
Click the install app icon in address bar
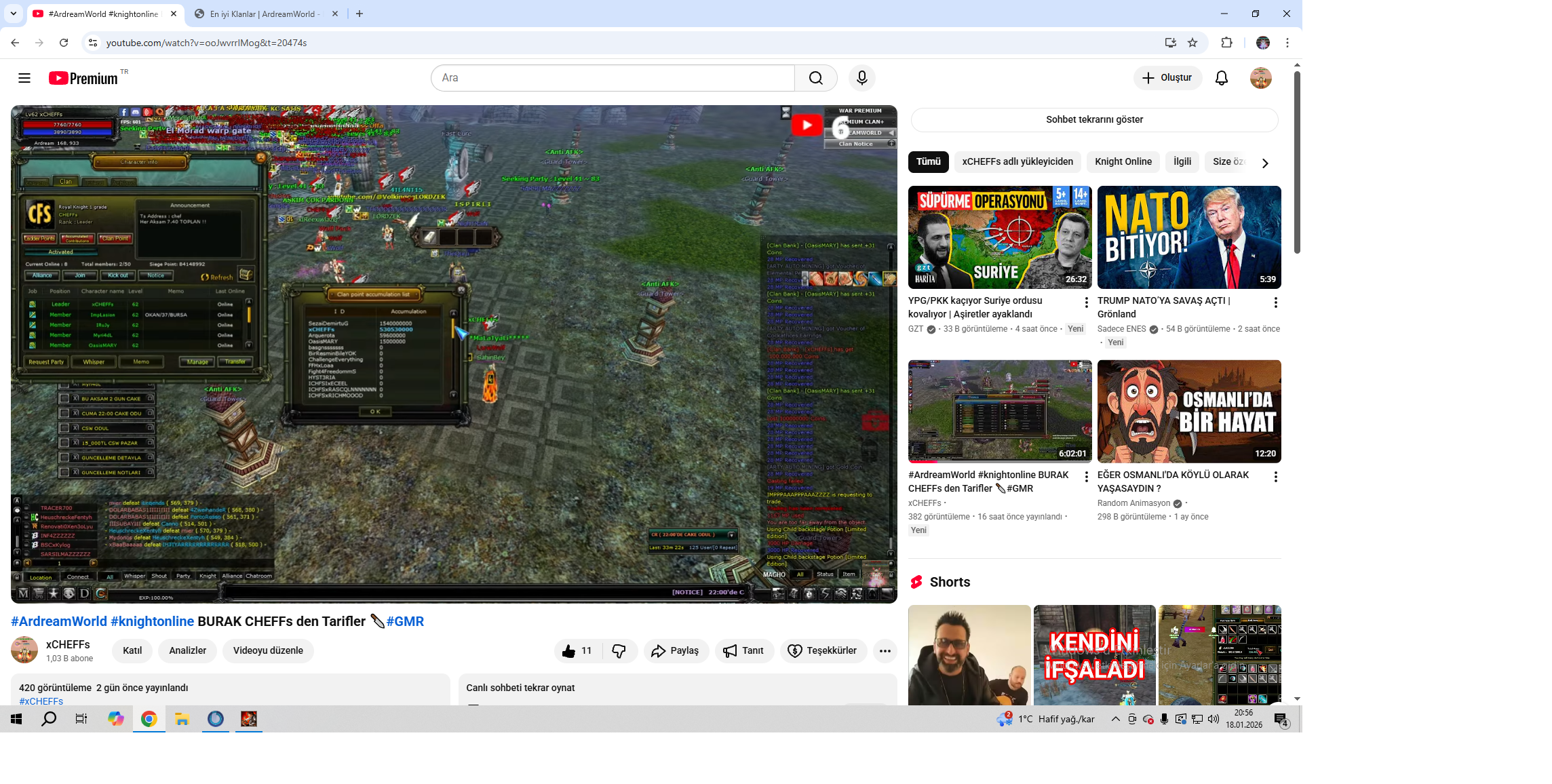(1171, 43)
